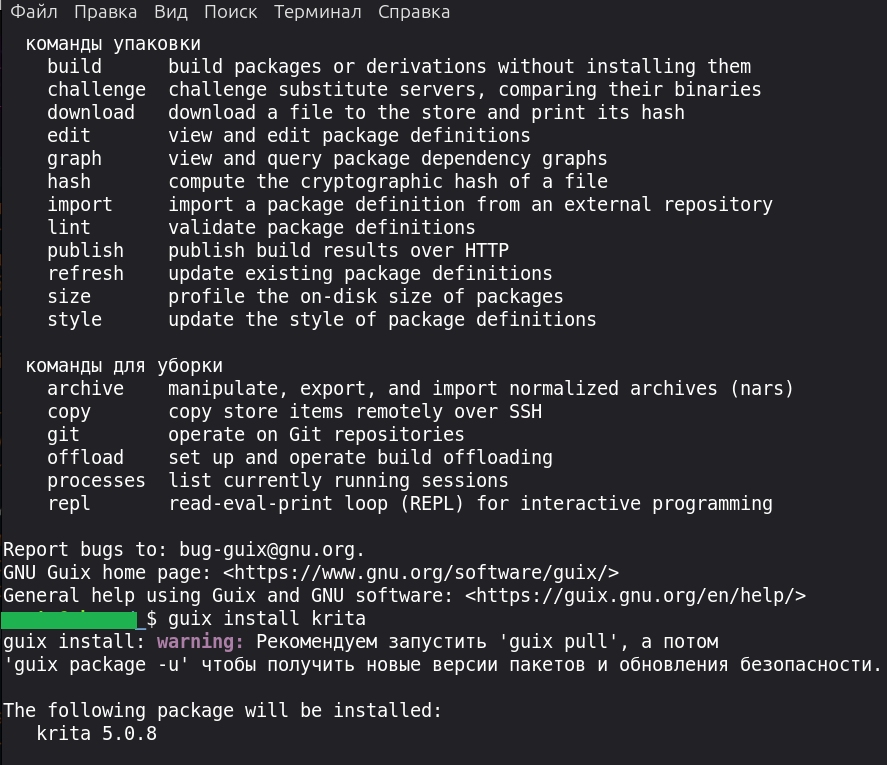Open the Файл menu
This screenshot has width=887, height=765.
tap(34, 12)
